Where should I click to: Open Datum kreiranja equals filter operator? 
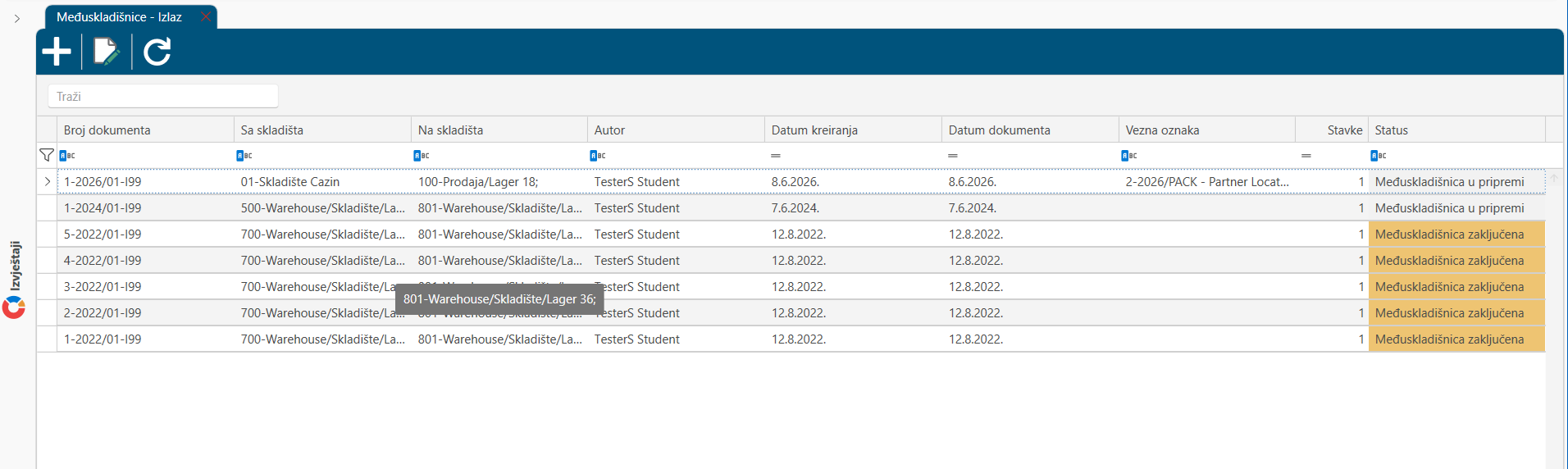776,155
